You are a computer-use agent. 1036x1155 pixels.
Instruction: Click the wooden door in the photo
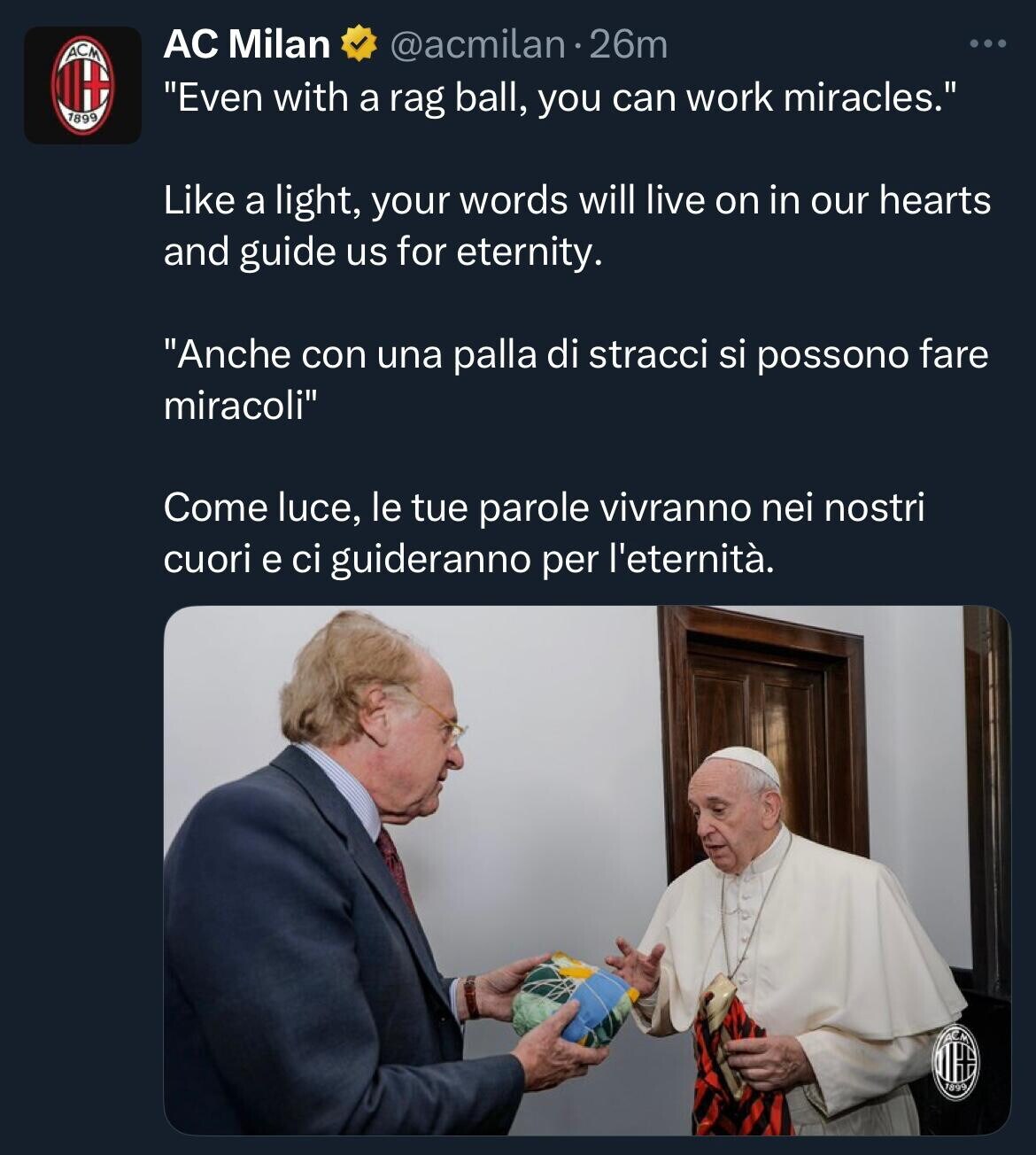(x=763, y=735)
